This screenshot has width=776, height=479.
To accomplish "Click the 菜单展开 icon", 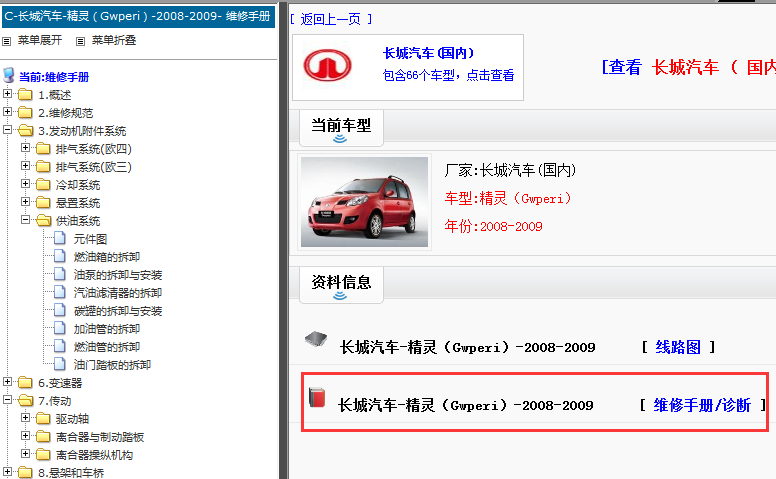I will pyautogui.click(x=6, y=42).
